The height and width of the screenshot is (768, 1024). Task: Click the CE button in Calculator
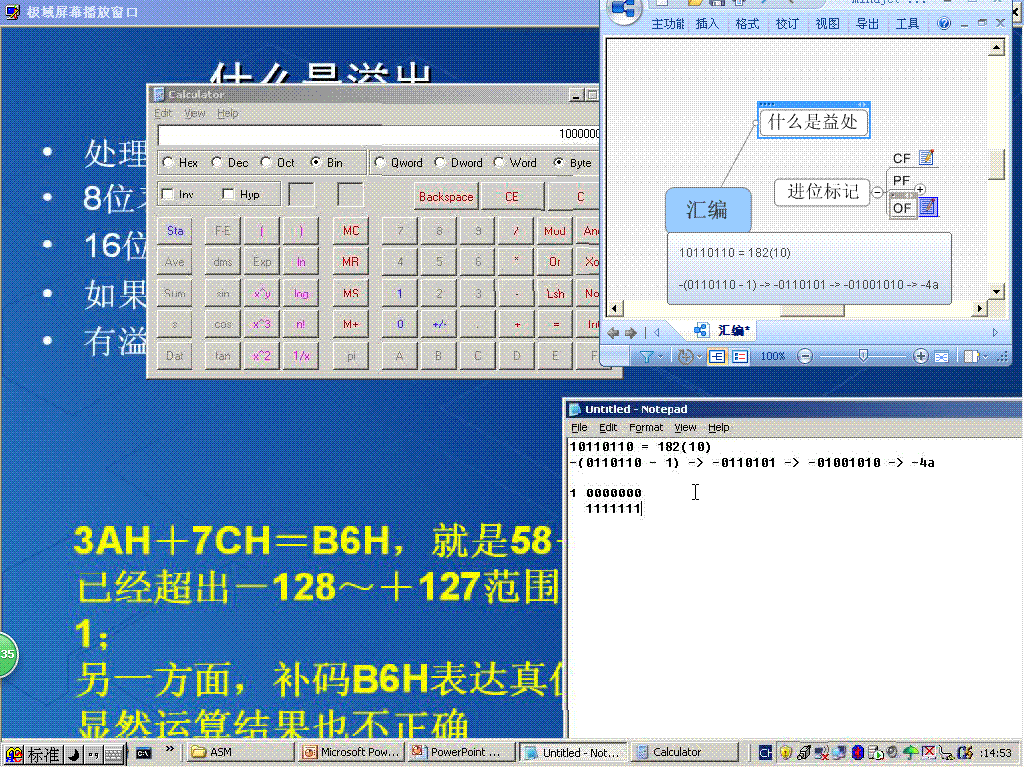pyautogui.click(x=512, y=197)
